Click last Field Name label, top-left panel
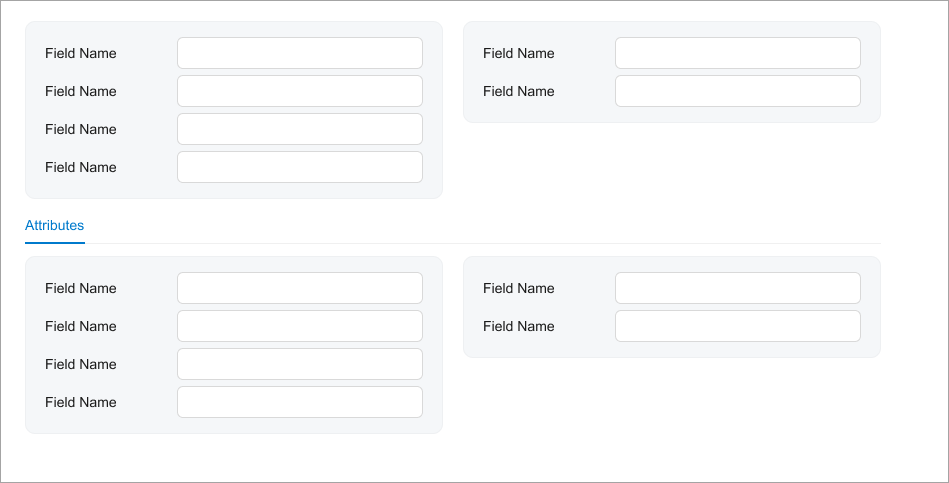 [81, 167]
